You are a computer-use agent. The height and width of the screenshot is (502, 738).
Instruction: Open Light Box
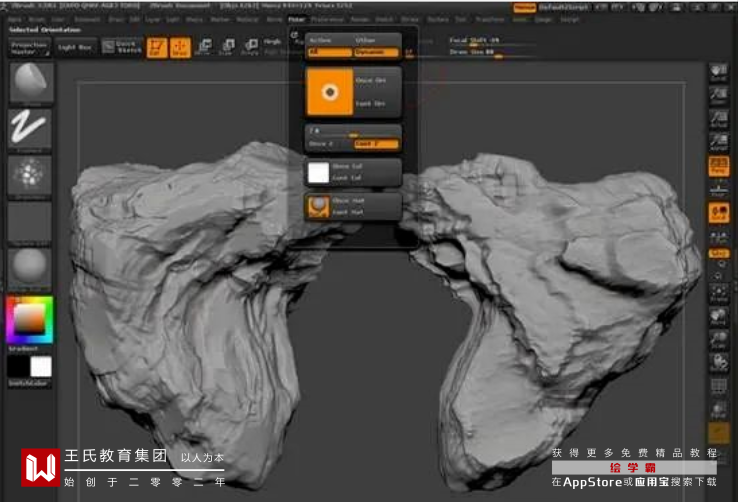pos(75,48)
